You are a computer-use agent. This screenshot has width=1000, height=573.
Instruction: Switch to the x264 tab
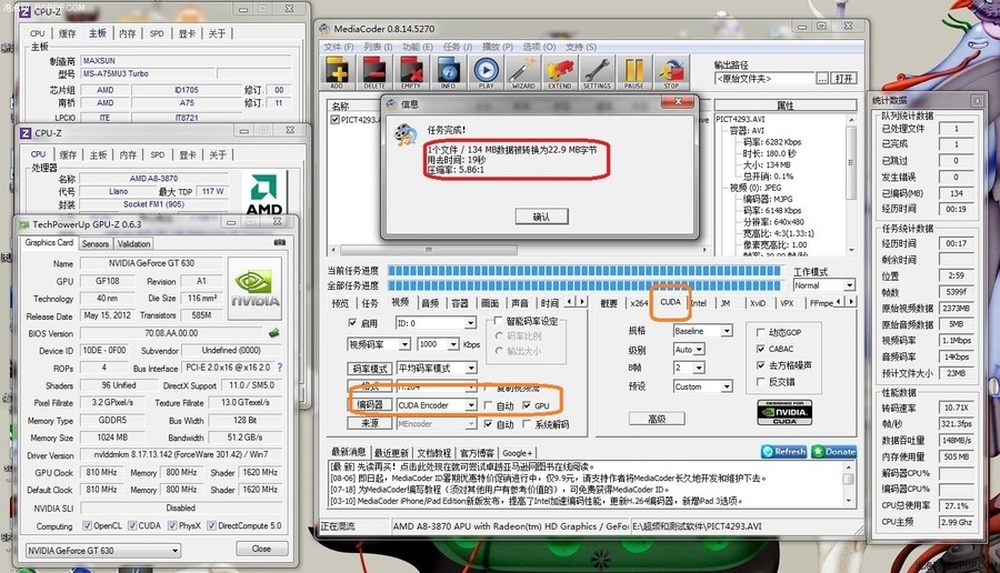click(x=639, y=302)
